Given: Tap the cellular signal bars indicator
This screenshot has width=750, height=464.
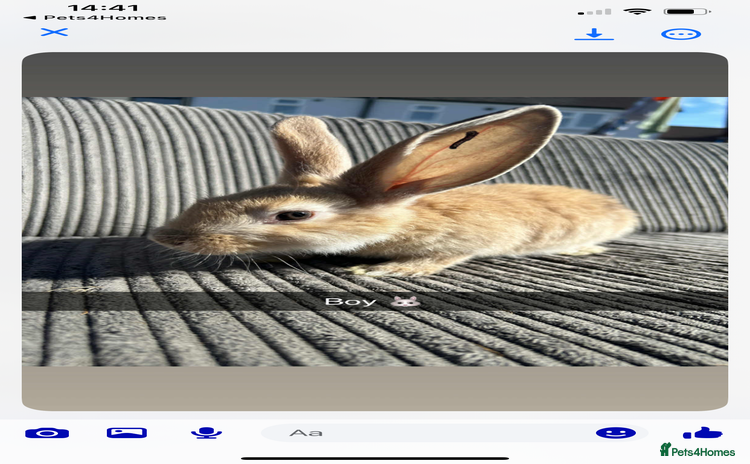Looking at the screenshot, I should (595, 11).
